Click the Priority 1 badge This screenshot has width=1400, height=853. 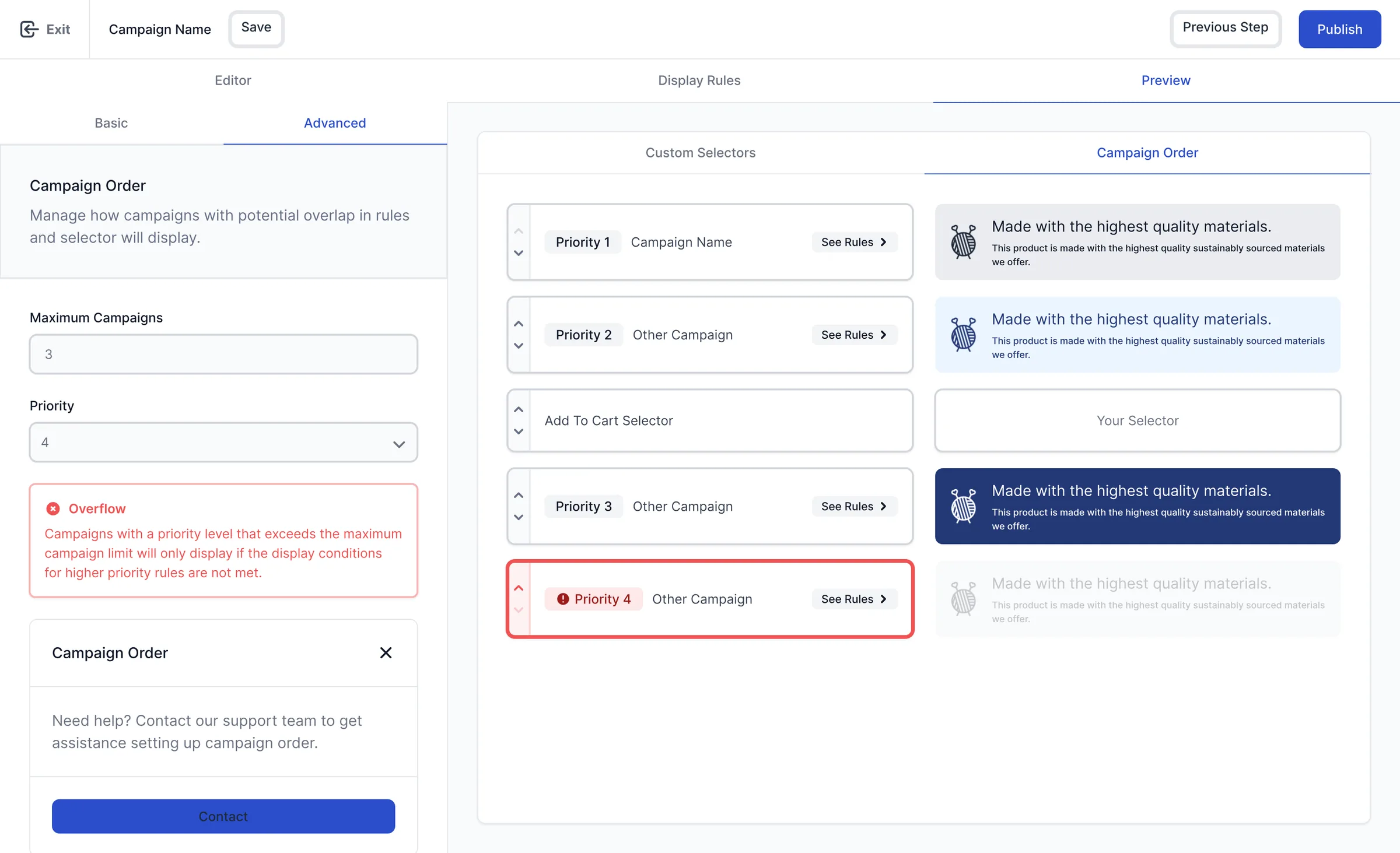click(583, 242)
